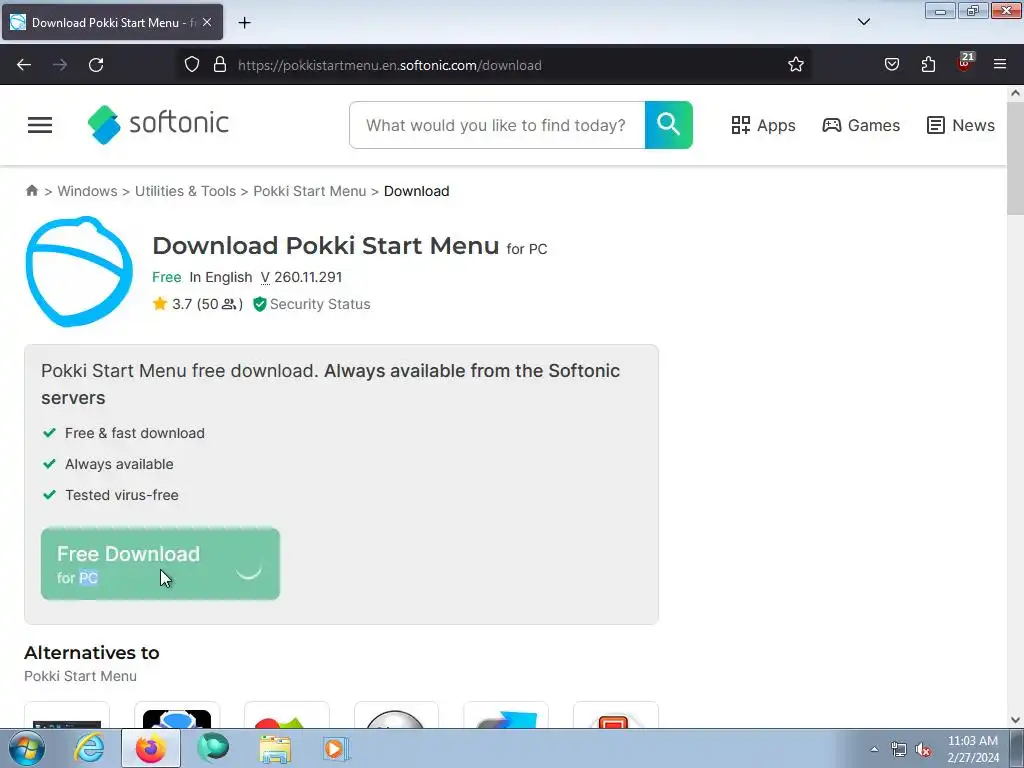Click the uBlock extension icon with badge 21
The width and height of the screenshot is (1024, 768).
point(965,62)
